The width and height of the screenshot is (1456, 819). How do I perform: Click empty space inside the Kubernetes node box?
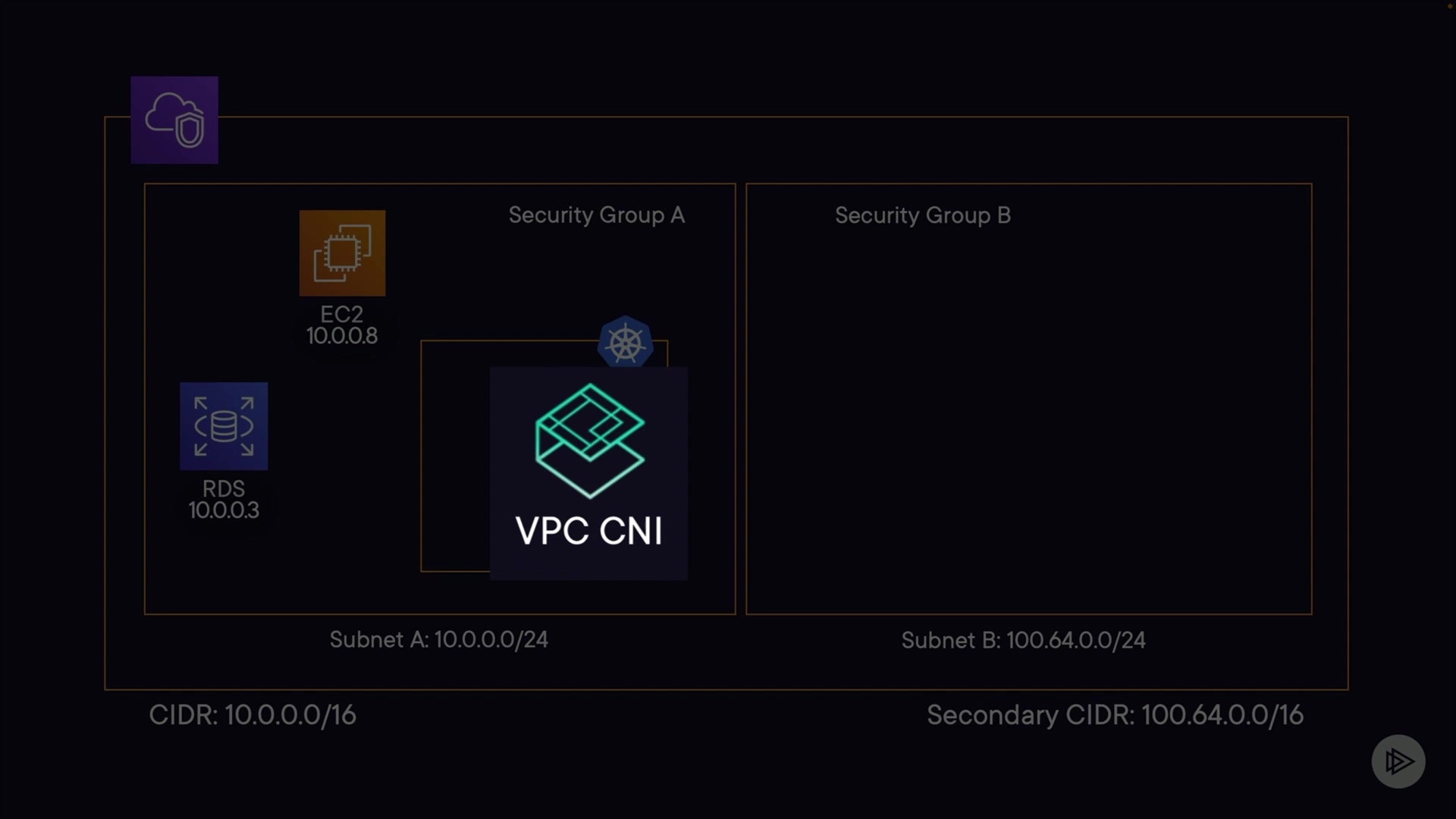coord(455,455)
